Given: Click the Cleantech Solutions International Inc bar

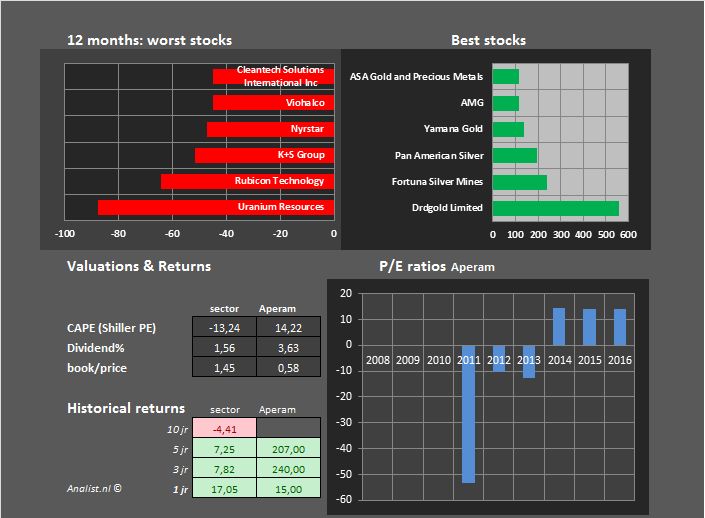Looking at the screenshot, I should [x=273, y=76].
